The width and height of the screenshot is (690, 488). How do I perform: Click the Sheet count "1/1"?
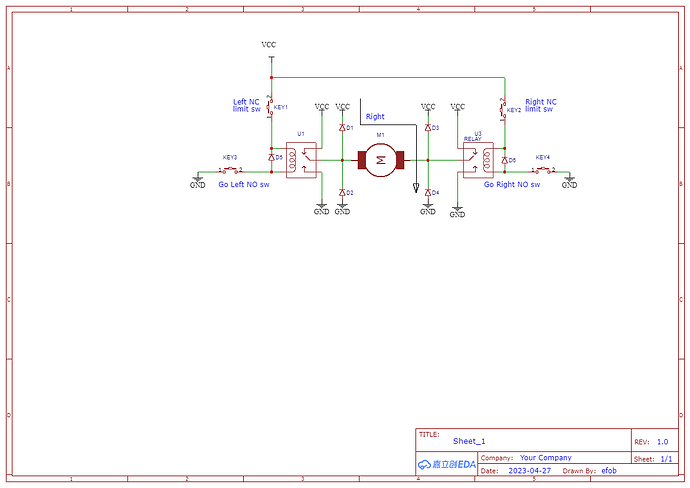tap(666, 459)
